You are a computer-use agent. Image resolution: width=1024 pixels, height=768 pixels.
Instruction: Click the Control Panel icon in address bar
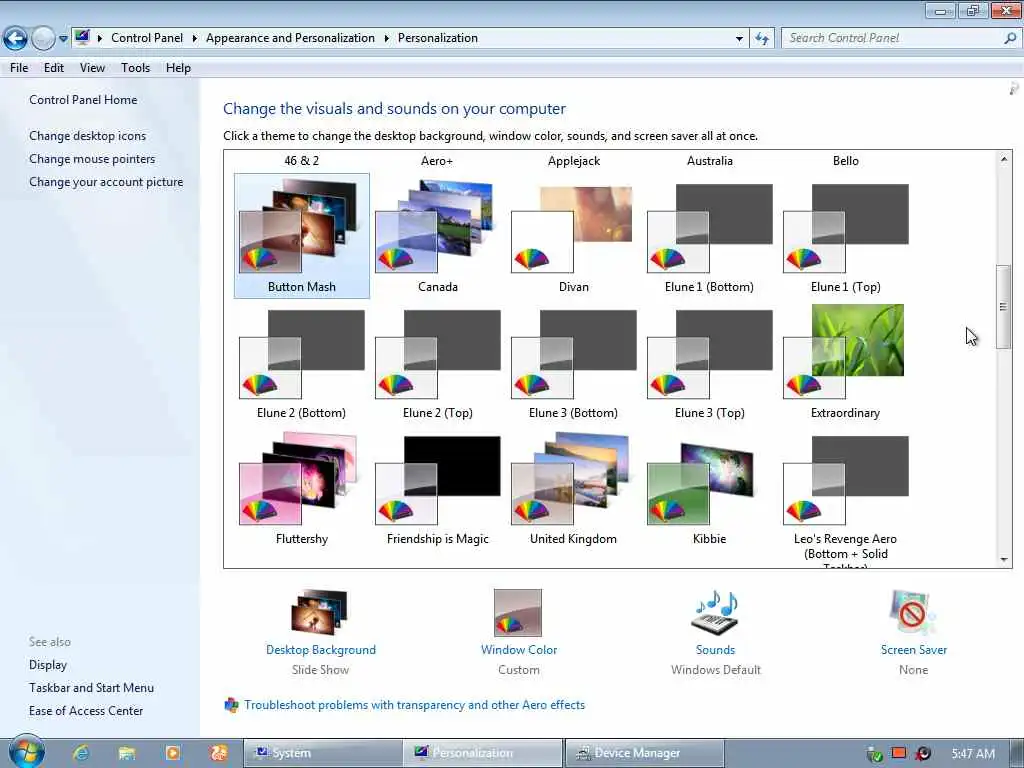click(x=82, y=37)
